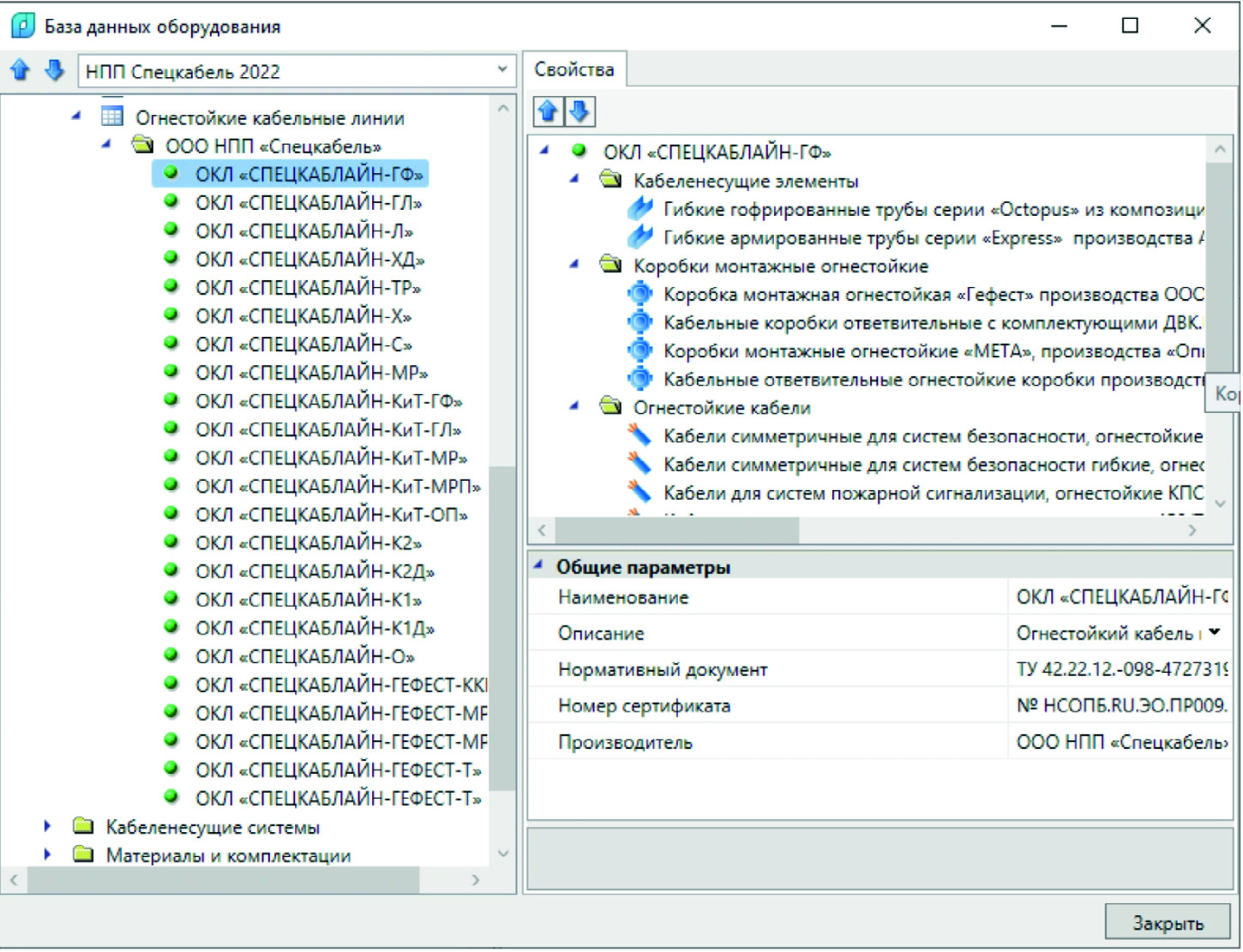Click the pipe icon of «Octopus» гофрированные трубы

[640, 208]
